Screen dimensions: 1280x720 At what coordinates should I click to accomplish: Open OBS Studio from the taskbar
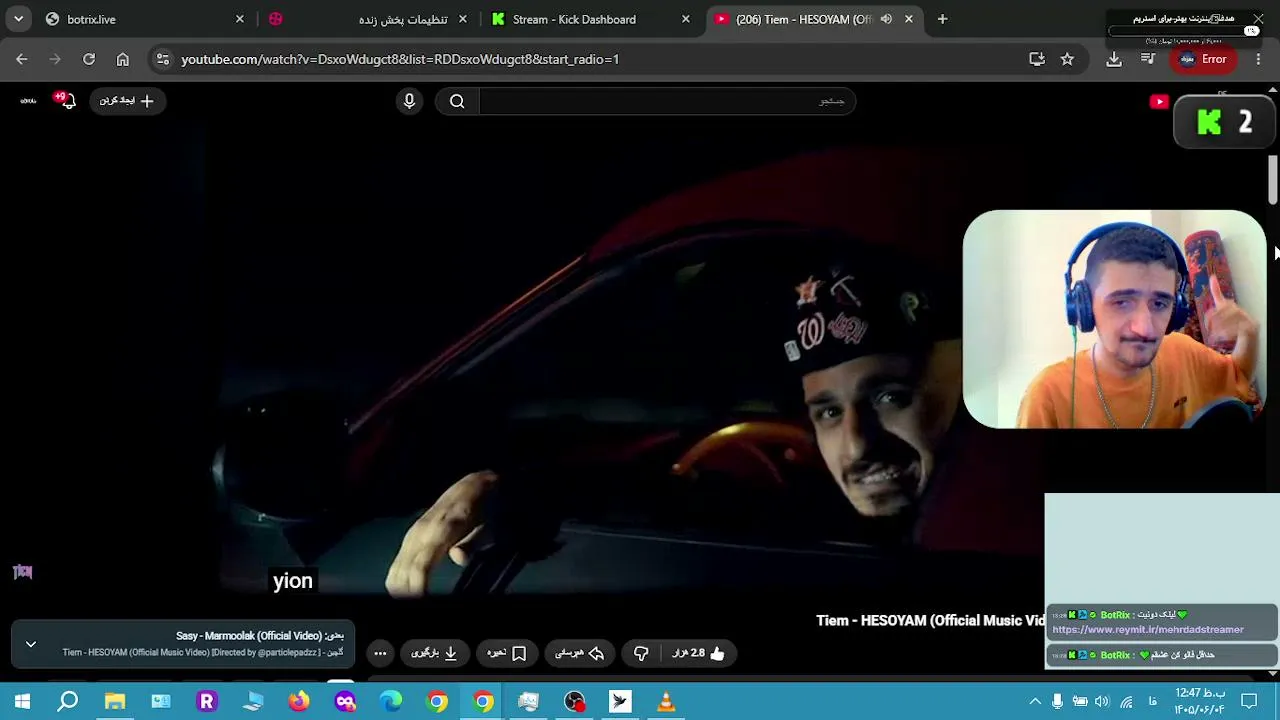tap(575, 701)
